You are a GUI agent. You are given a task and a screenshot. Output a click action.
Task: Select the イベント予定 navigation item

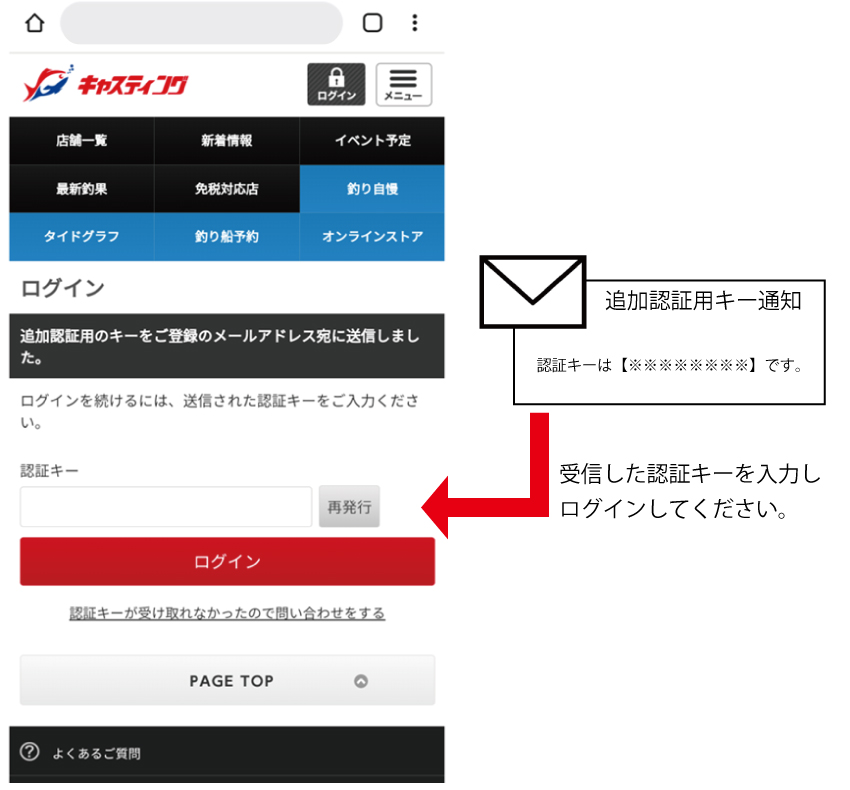(x=372, y=141)
